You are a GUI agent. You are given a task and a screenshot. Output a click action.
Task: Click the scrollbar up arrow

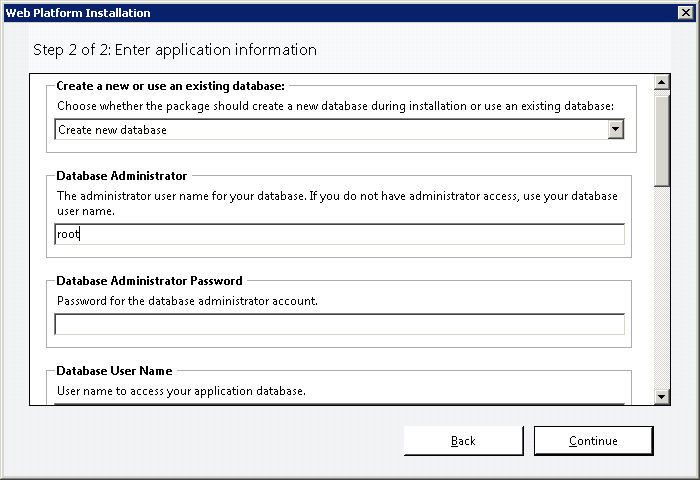pos(662,82)
